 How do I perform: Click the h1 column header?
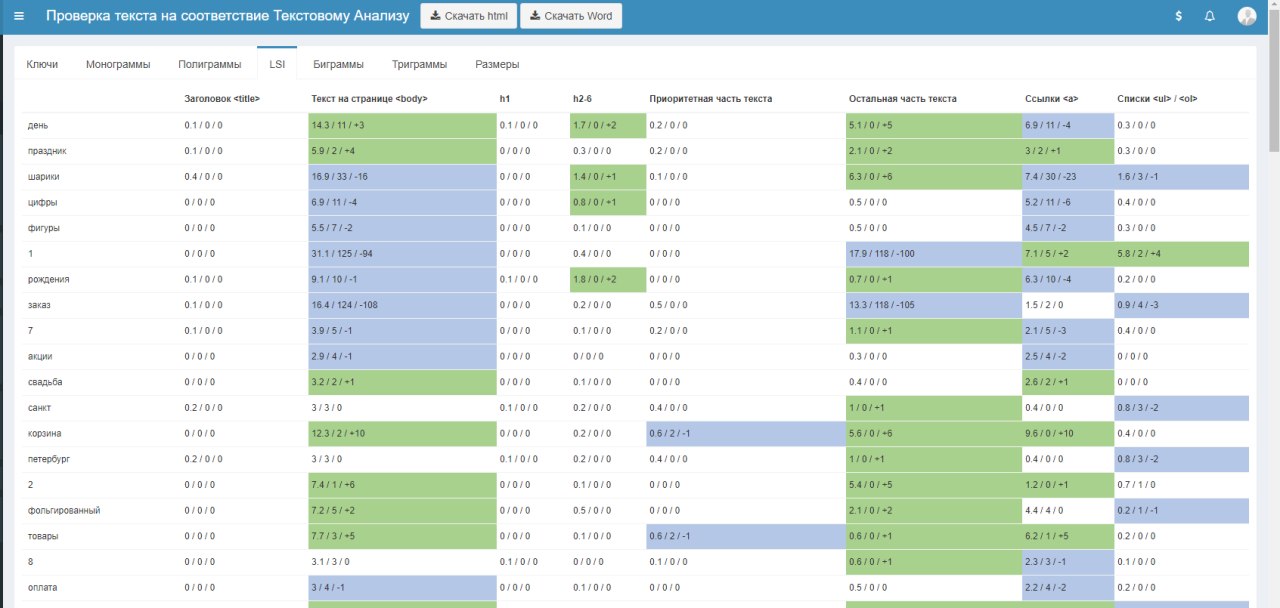pyautogui.click(x=505, y=98)
